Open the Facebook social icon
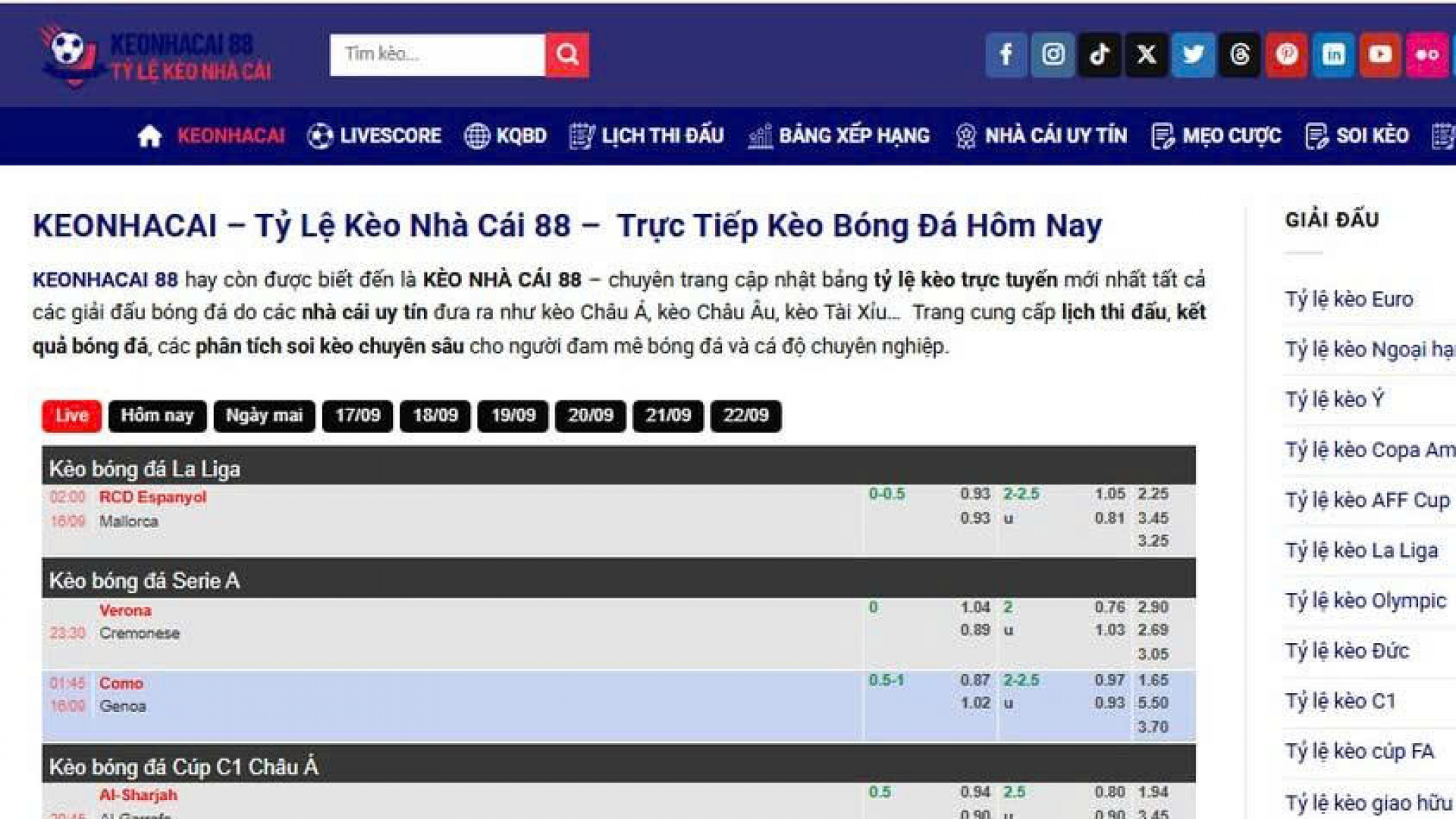 (1006, 55)
